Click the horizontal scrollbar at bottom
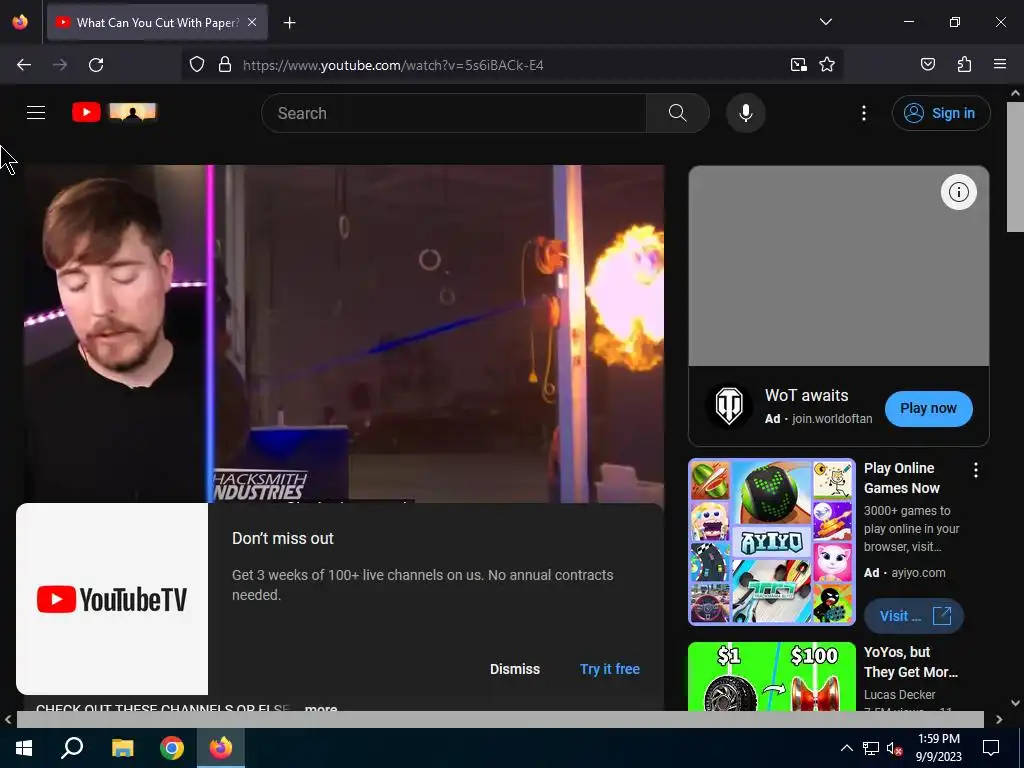1024x768 pixels. click(500, 719)
